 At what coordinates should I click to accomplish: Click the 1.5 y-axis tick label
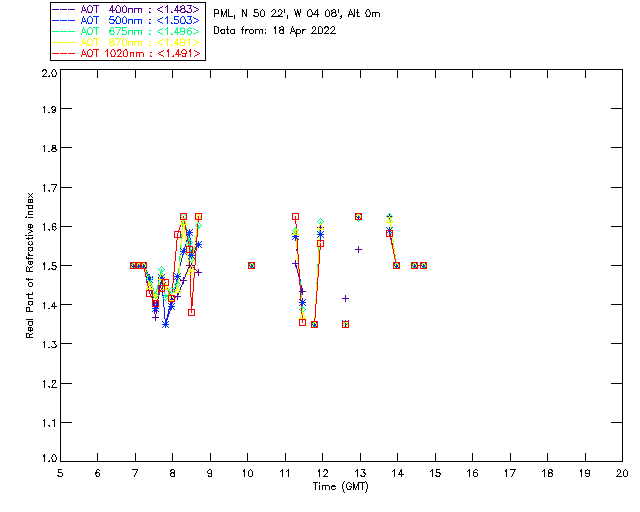[49, 266]
